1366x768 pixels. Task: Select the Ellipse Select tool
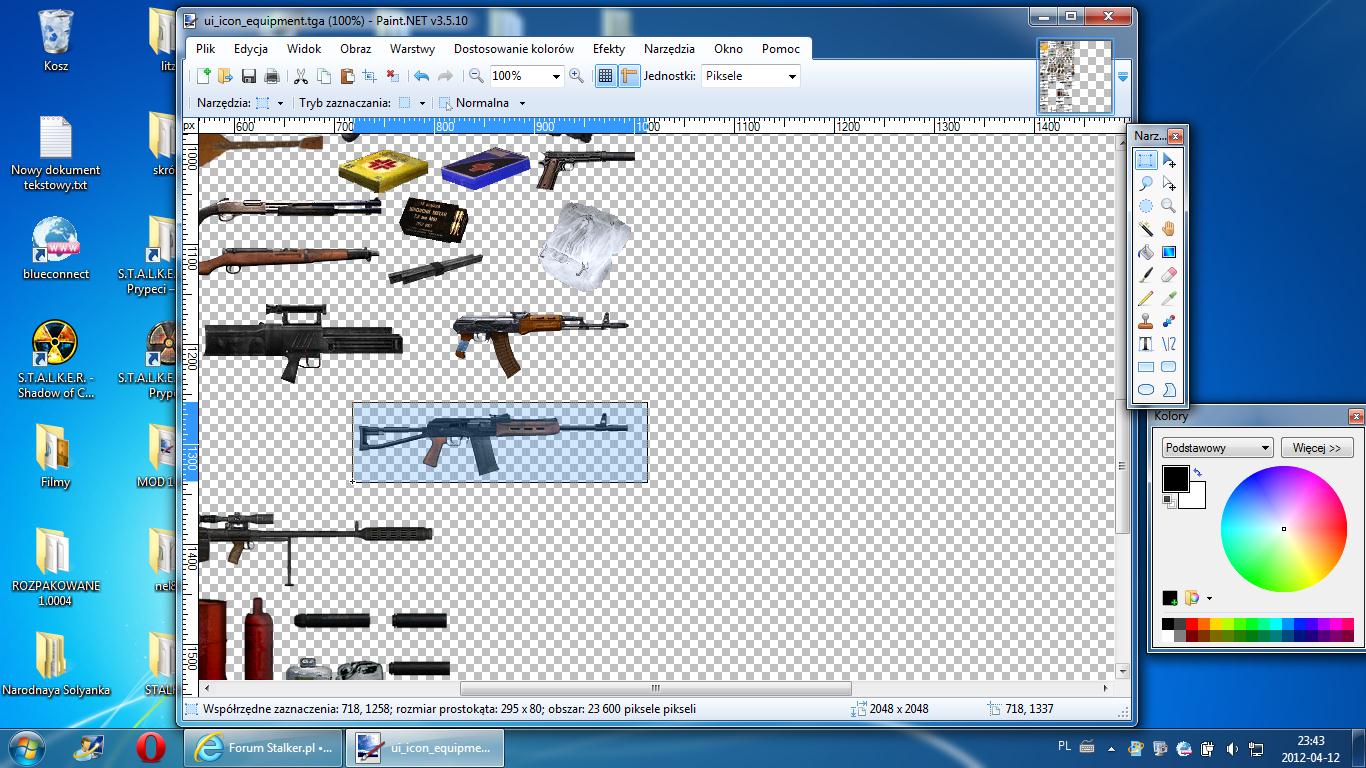pyautogui.click(x=1146, y=207)
